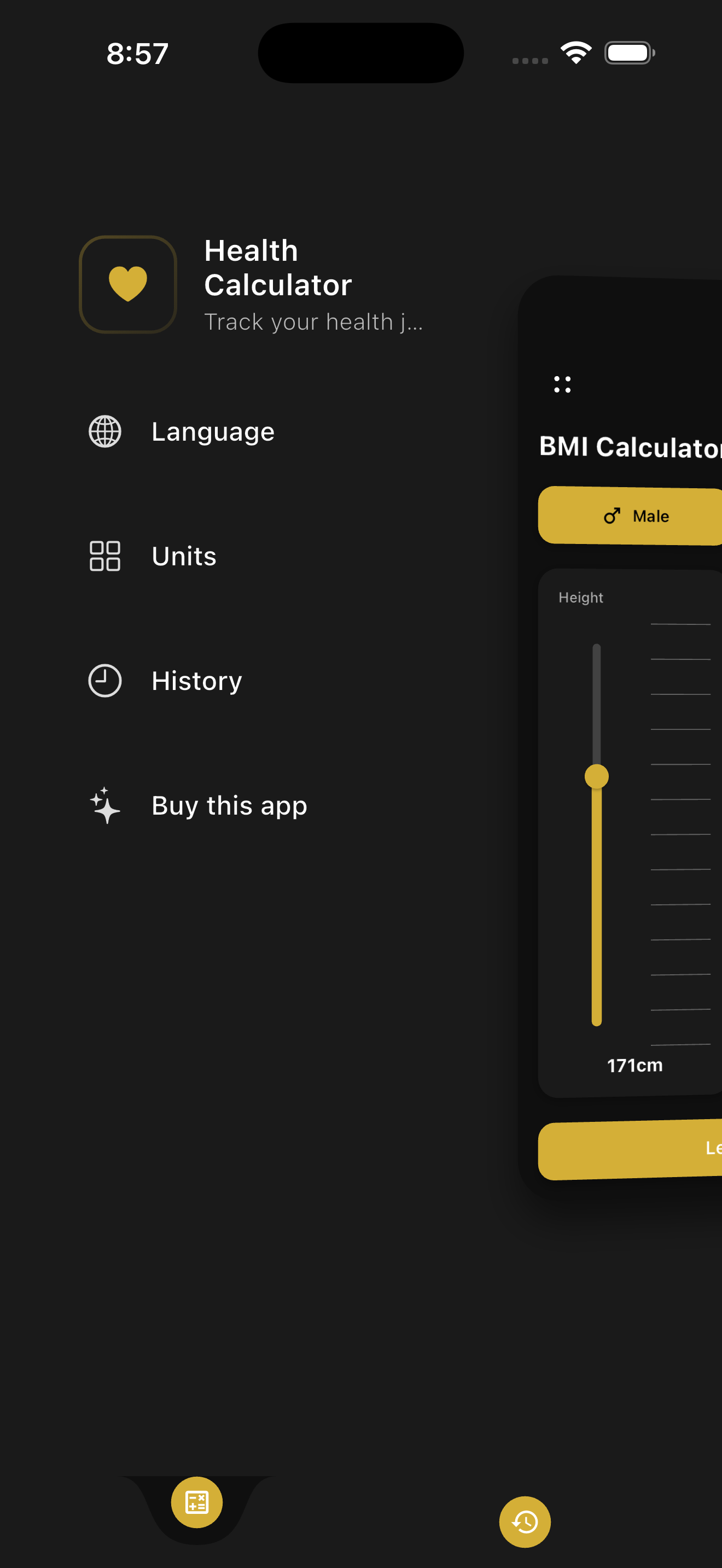Viewport: 722px width, 1568px height.
Task: Click the male symbol icon
Action: (x=612, y=516)
